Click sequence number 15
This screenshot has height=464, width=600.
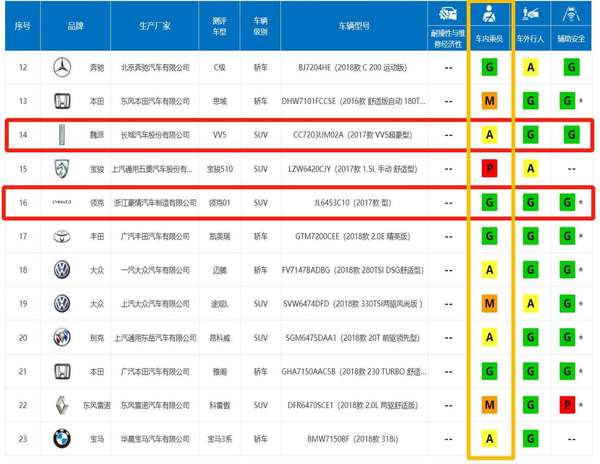click(x=23, y=169)
